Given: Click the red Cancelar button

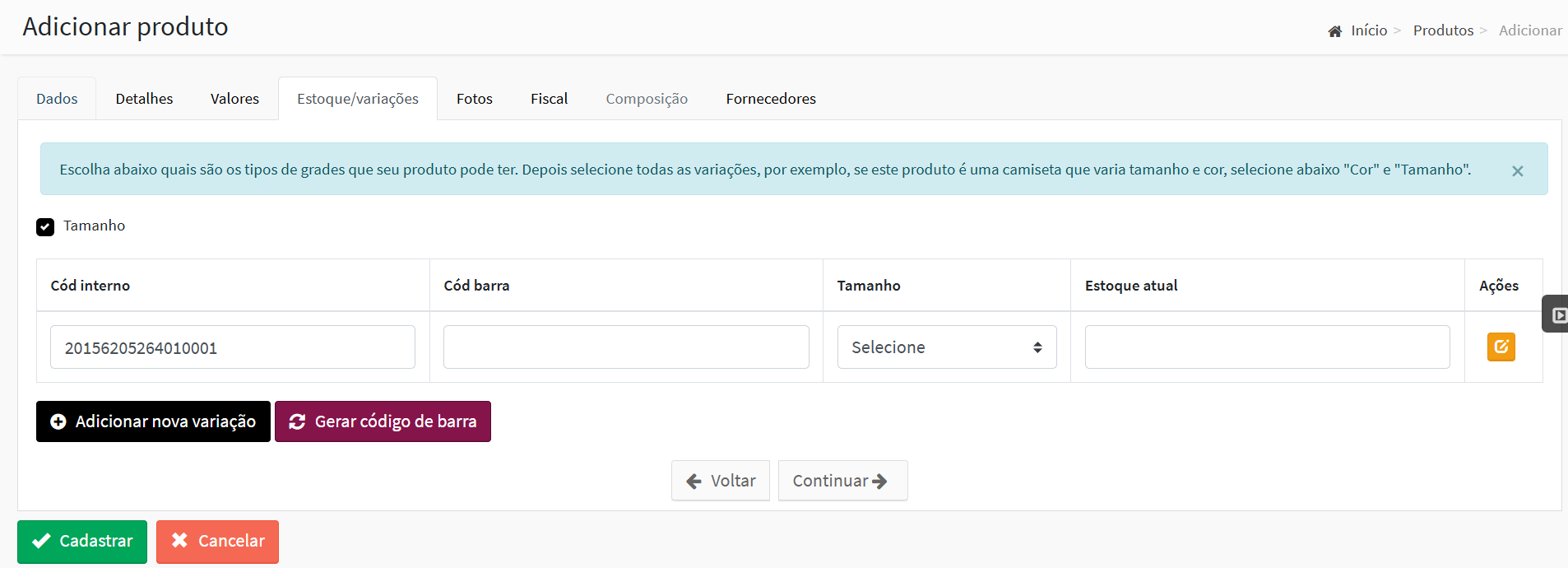Looking at the screenshot, I should point(217,542).
